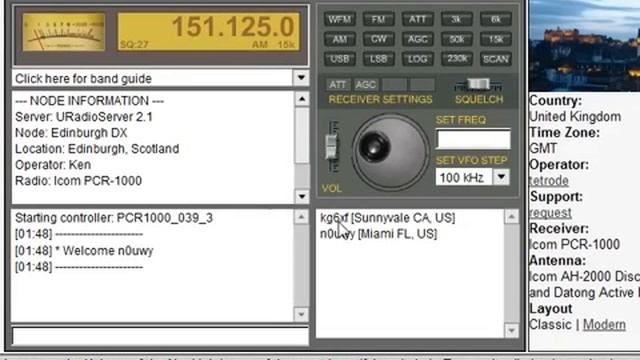Viewport: 640px width, 360px height.
Task: Click 'Radio: Icom PCR-1000' line
Action: (78, 181)
